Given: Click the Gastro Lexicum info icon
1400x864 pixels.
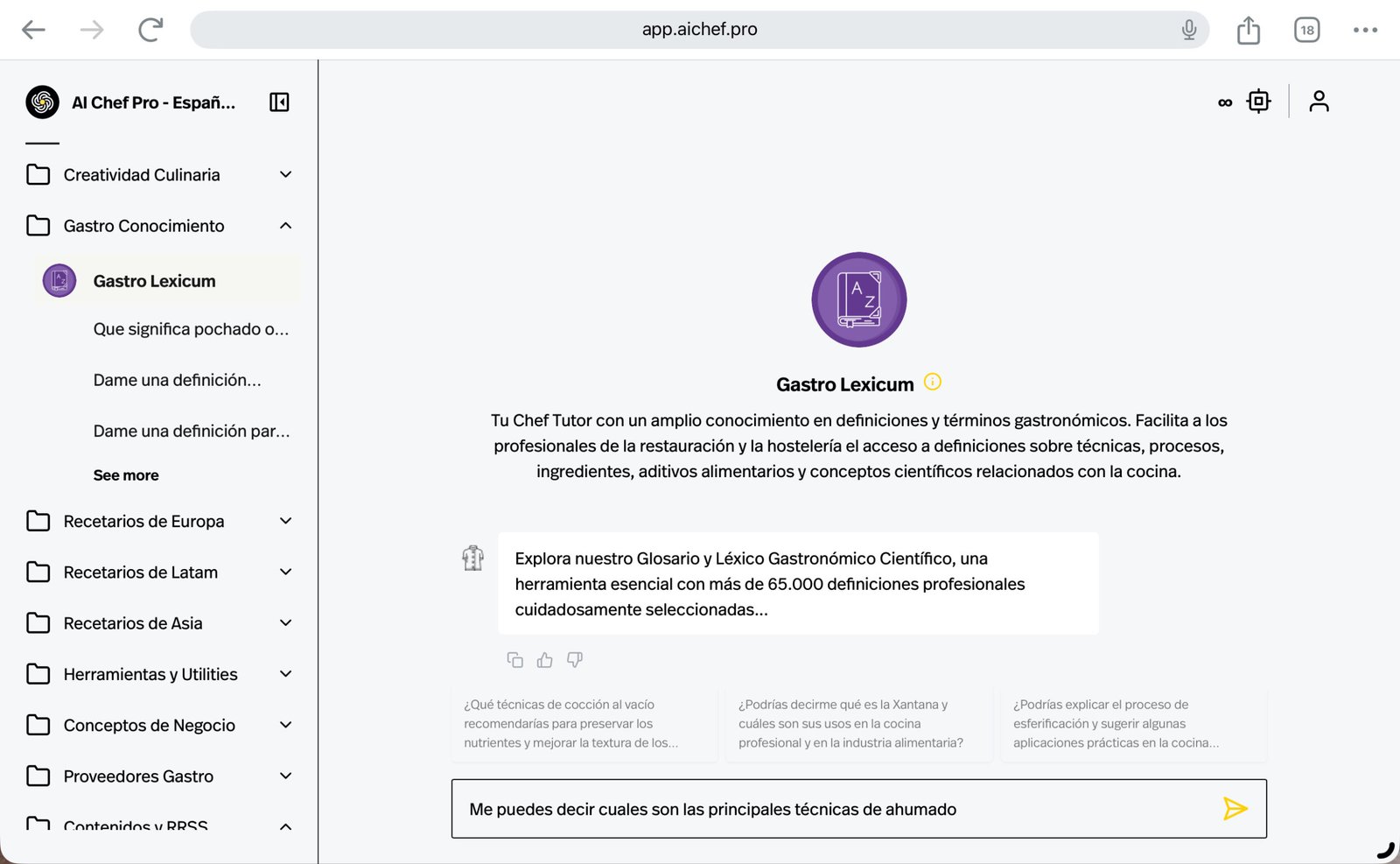Looking at the screenshot, I should point(933,382).
